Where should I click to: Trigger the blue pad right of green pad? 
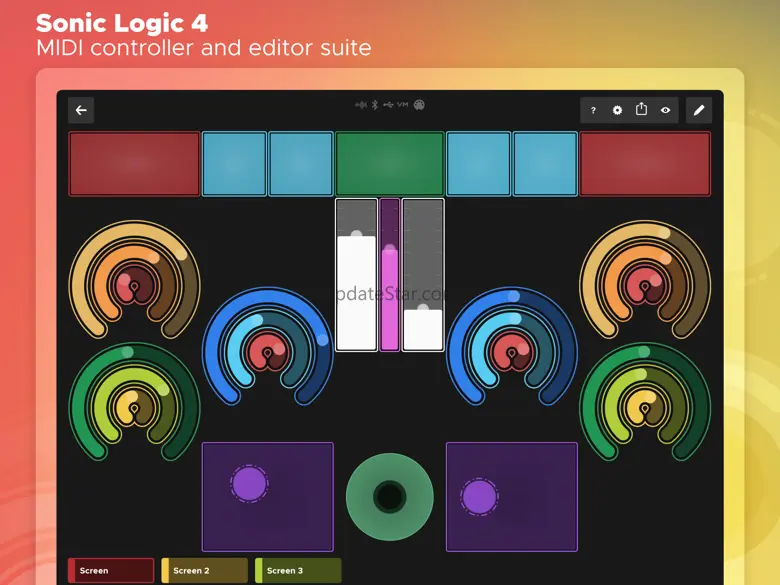479,164
